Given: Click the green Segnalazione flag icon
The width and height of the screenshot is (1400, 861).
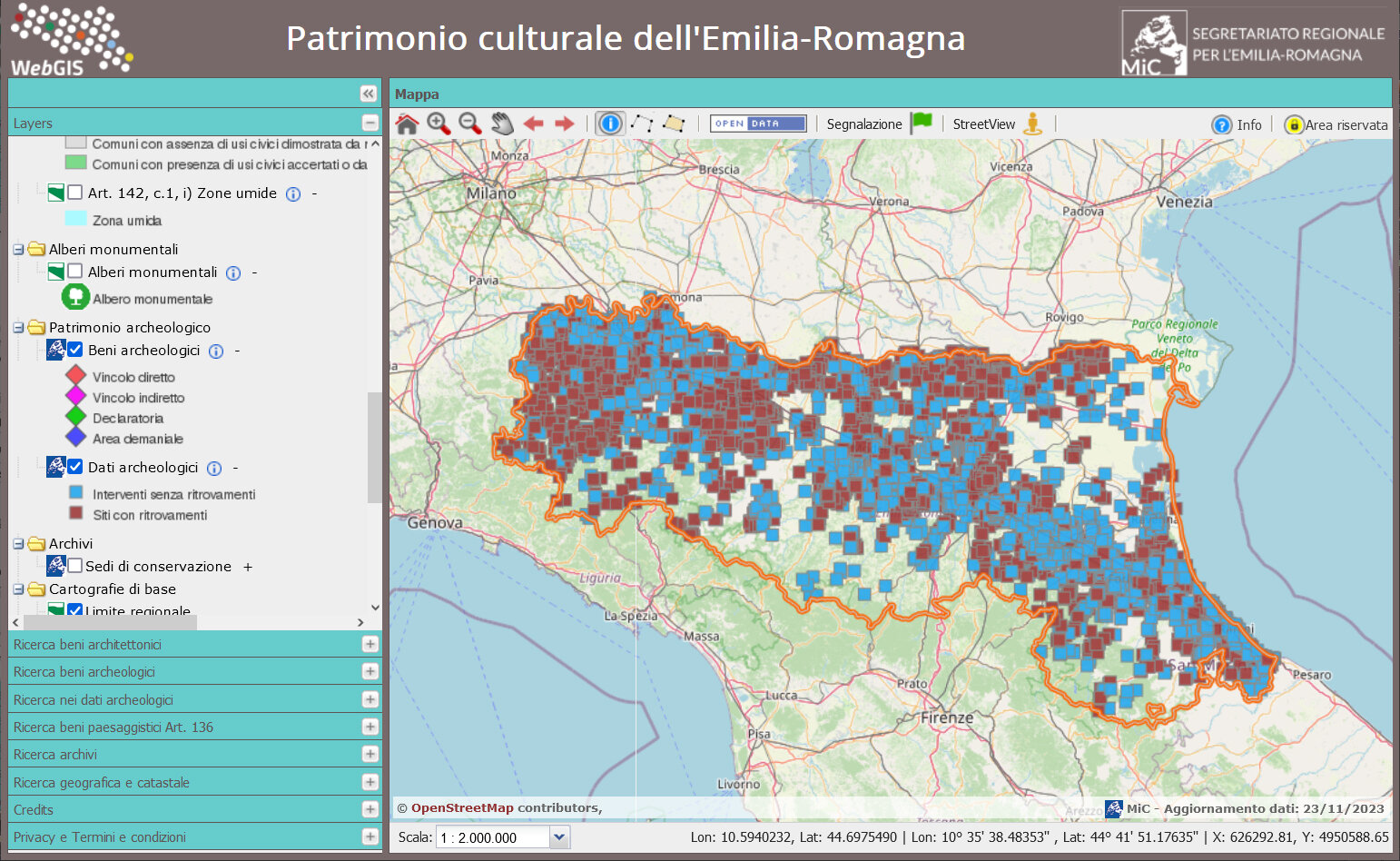Looking at the screenshot, I should point(922,123).
